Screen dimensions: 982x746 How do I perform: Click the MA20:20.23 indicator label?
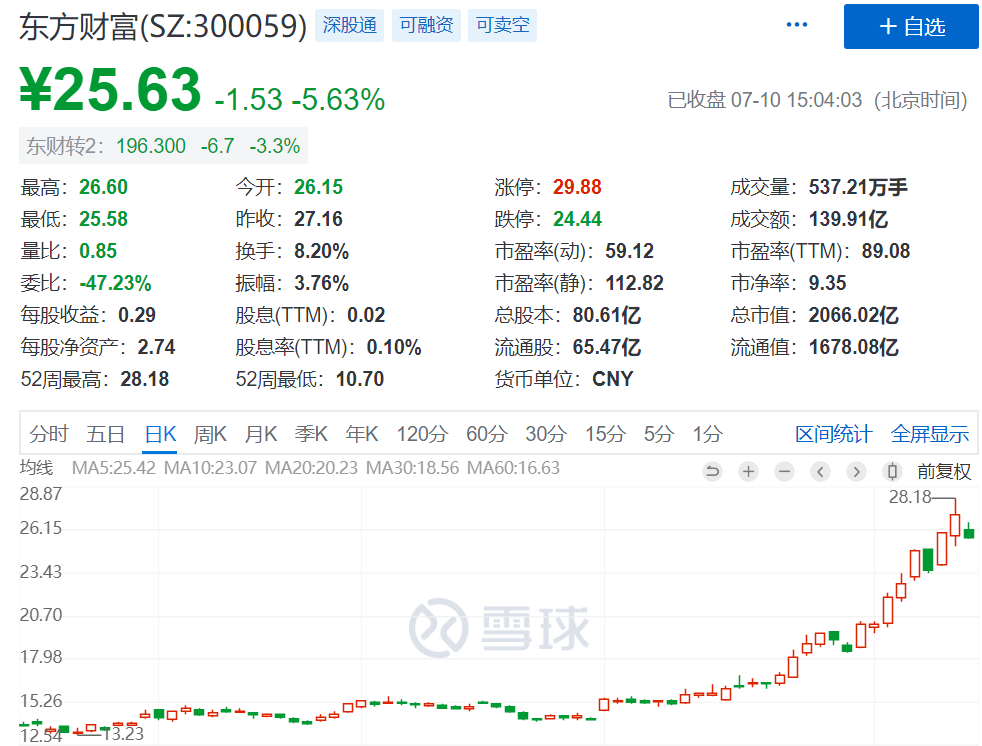pos(311,468)
